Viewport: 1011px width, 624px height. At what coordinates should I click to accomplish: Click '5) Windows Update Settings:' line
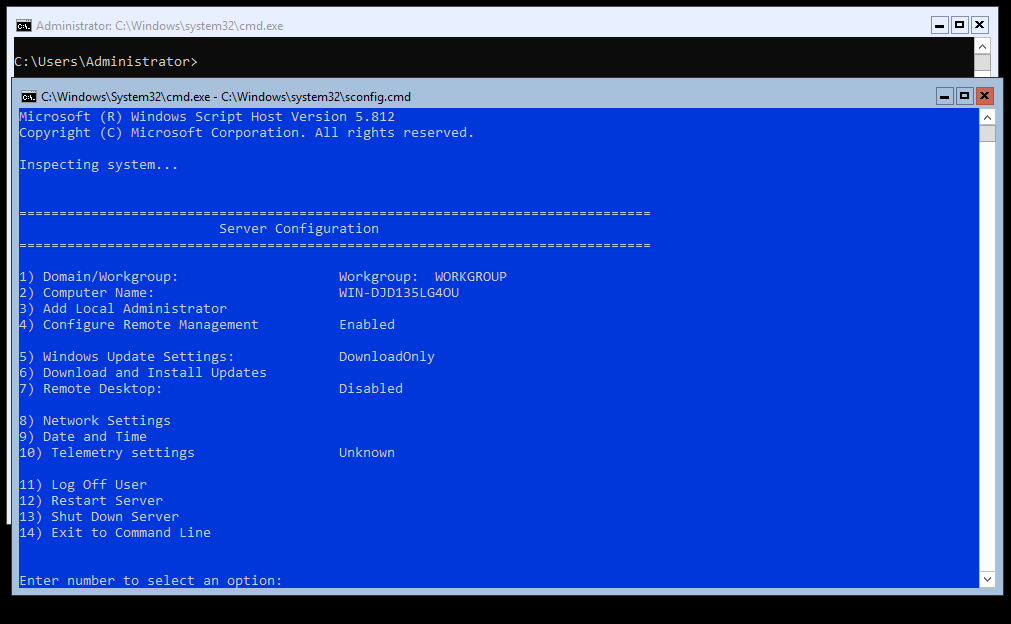(x=126, y=356)
